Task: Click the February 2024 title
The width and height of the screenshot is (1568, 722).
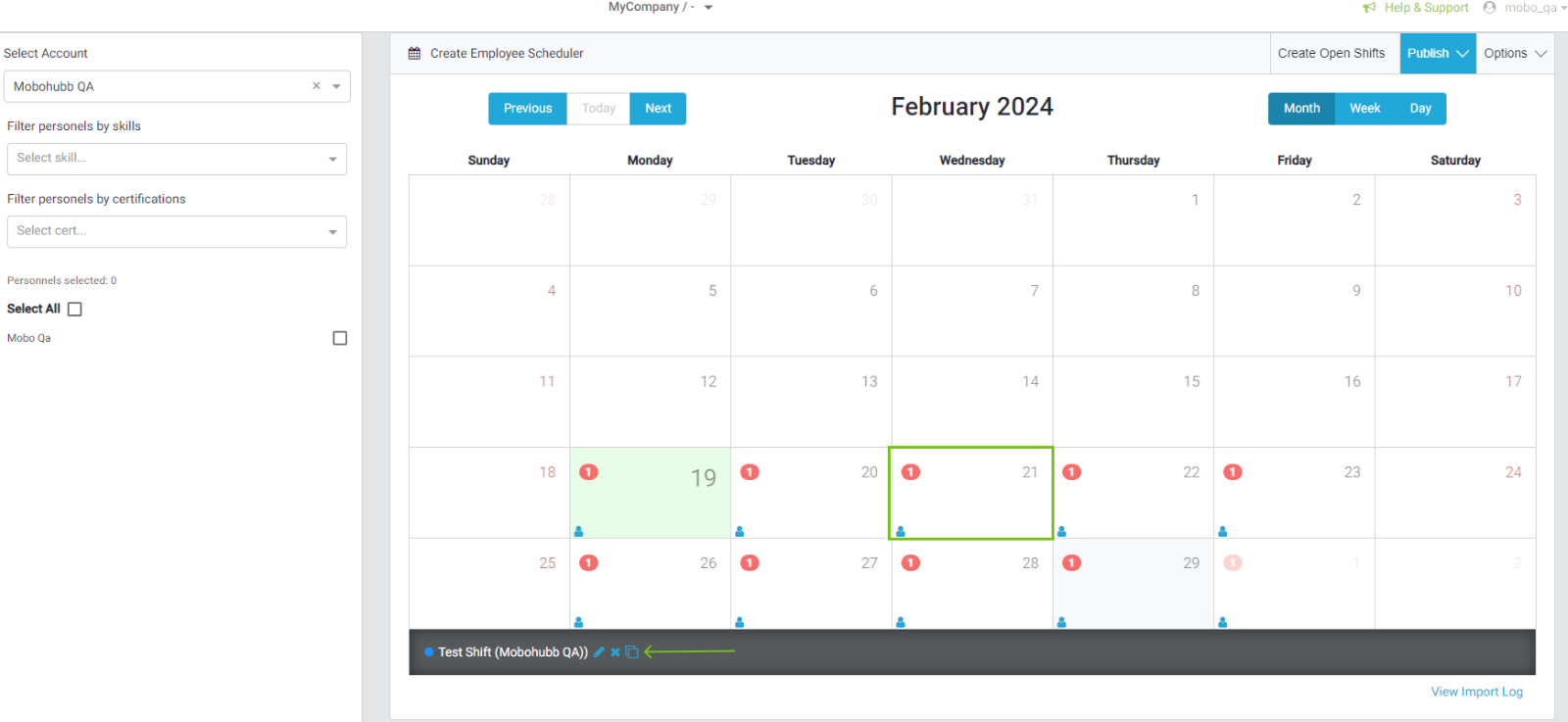Action: (x=972, y=107)
